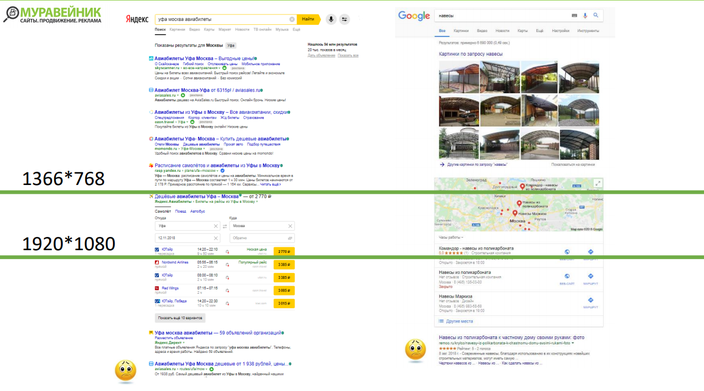Expand the Часы работы hours filter dropdown
The image size is (704, 391).
(451, 237)
